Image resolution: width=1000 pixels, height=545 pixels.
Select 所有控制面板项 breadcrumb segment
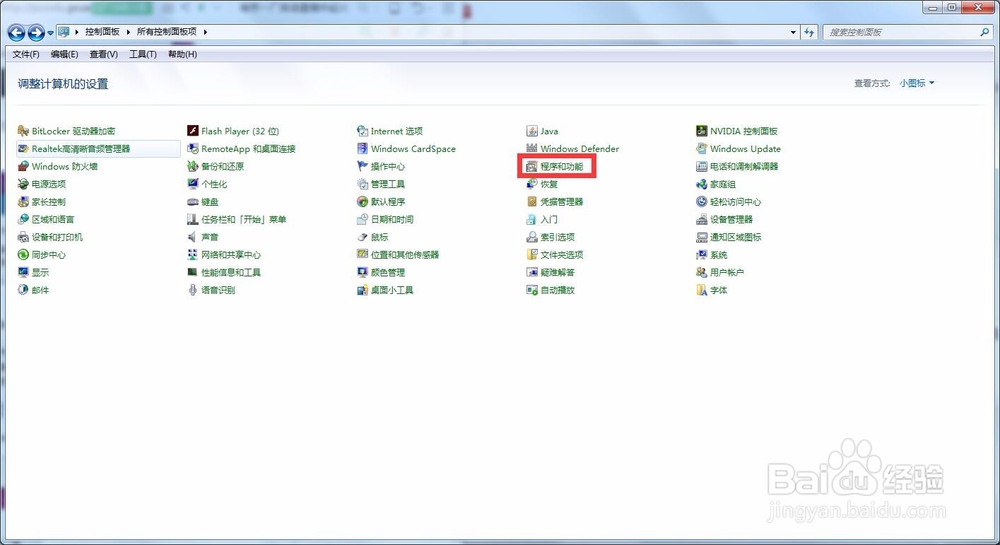166,31
